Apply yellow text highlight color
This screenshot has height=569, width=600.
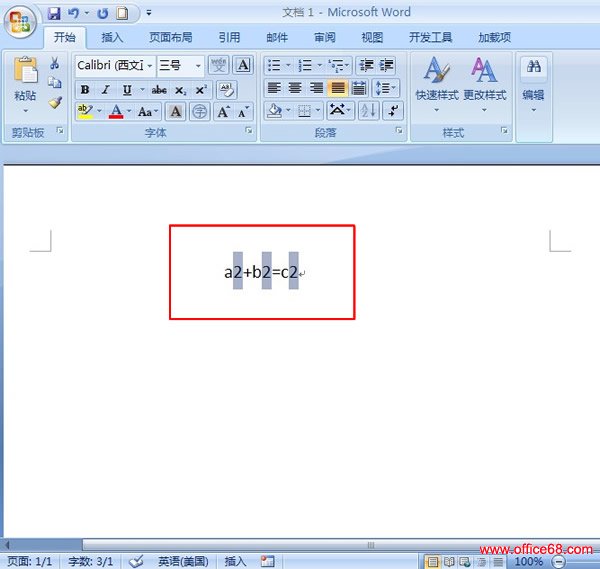(85, 111)
